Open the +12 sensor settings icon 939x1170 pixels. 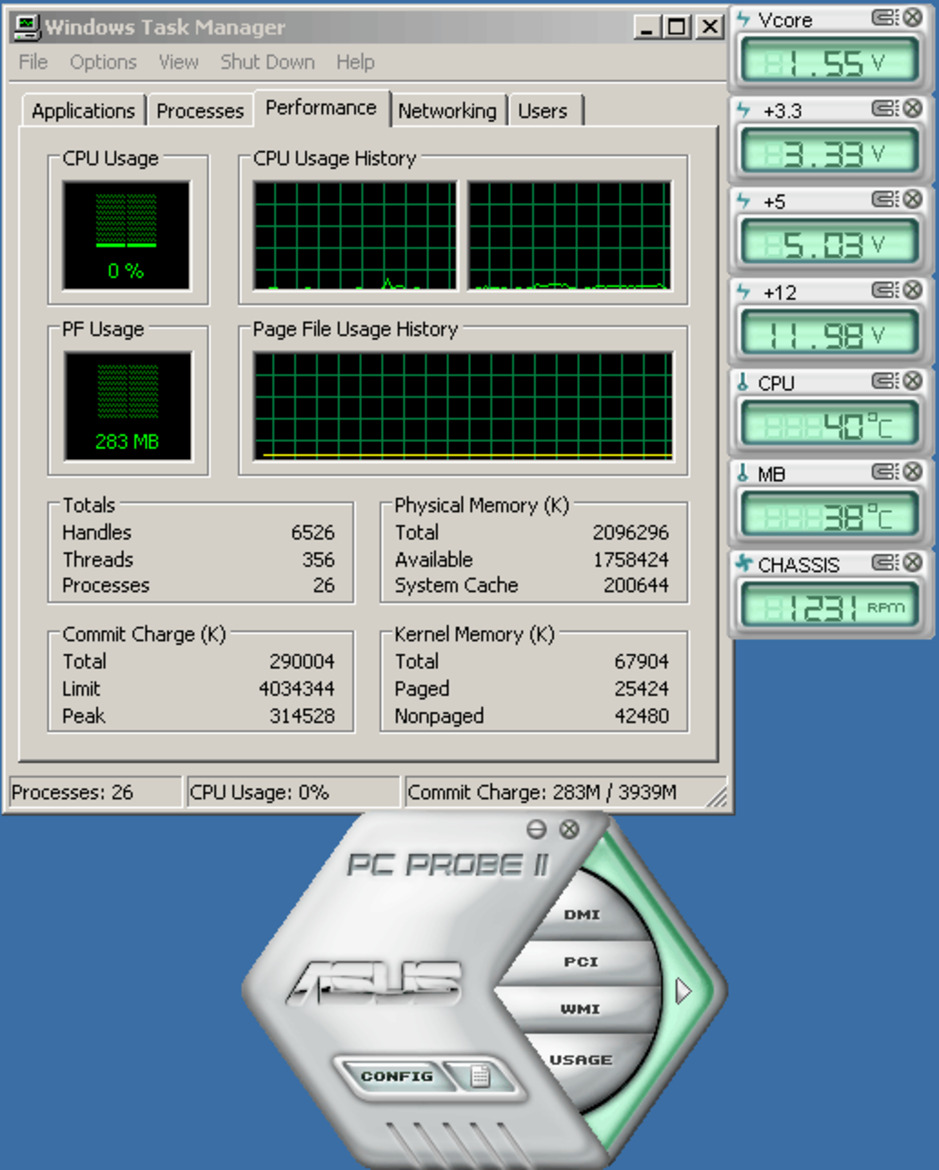[x=885, y=290]
